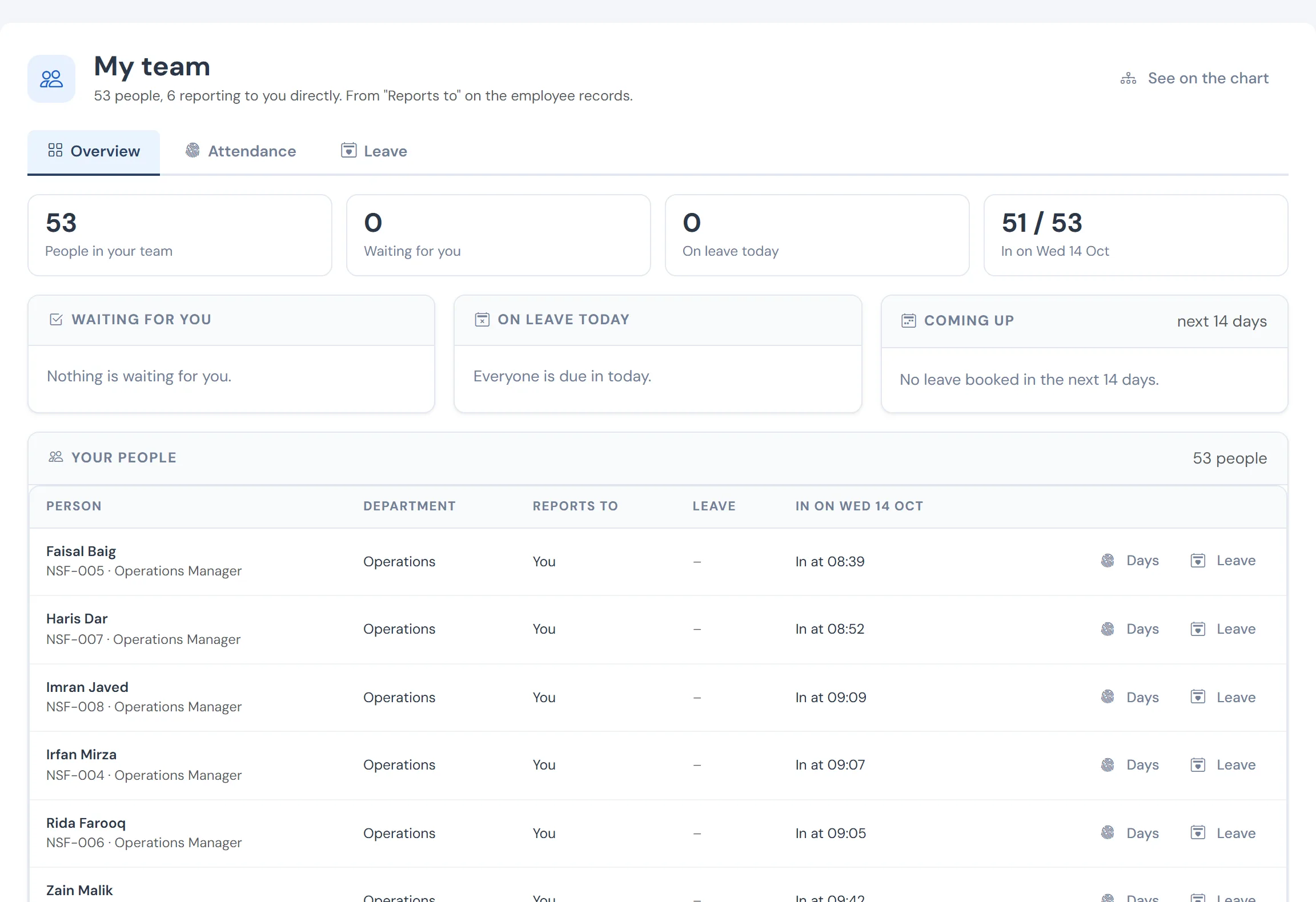Viewport: 1316px width, 902px height.
Task: Click the leave calendar icon in Faisal Baig's row
Action: click(1198, 561)
